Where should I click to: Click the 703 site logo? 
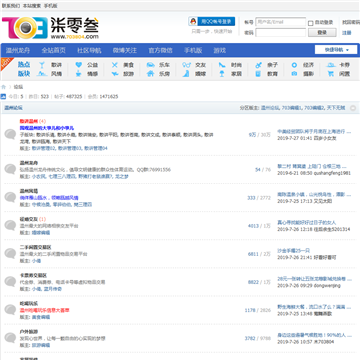coord(50,28)
